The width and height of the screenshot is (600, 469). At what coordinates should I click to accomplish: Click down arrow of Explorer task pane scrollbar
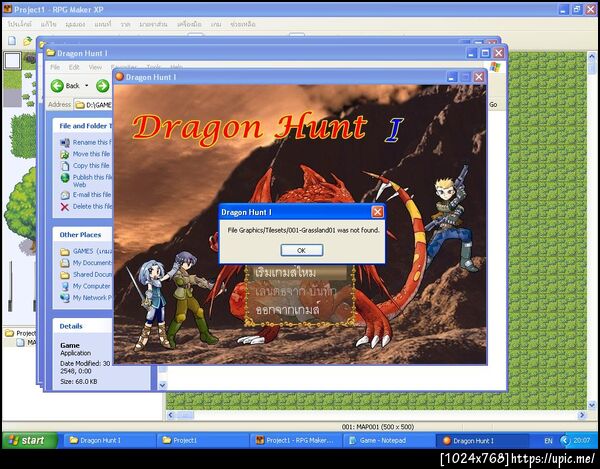tap(163, 385)
